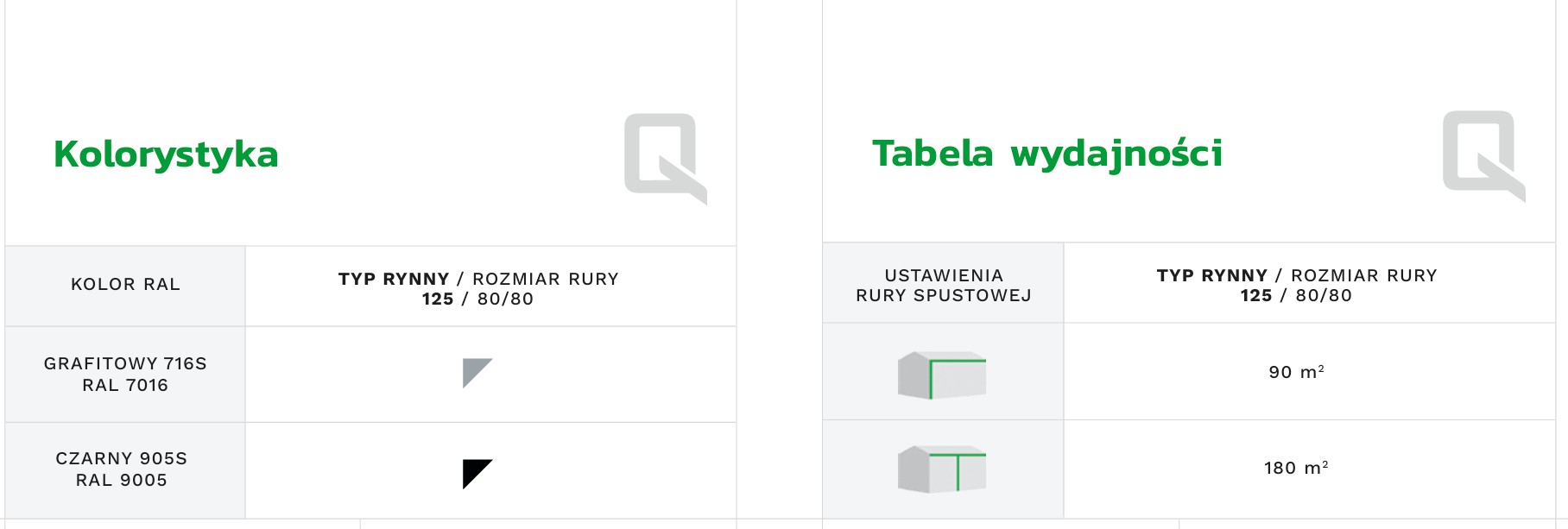Click the grey Q logo beside Kolorystyka
Viewport: 1568px width, 529px height.
[x=665, y=158]
